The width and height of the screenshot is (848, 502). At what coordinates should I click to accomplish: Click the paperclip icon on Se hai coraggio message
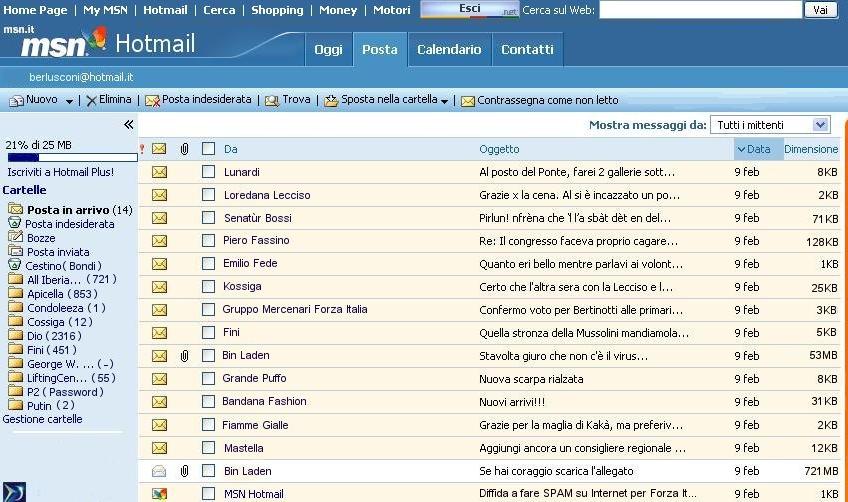tap(184, 471)
